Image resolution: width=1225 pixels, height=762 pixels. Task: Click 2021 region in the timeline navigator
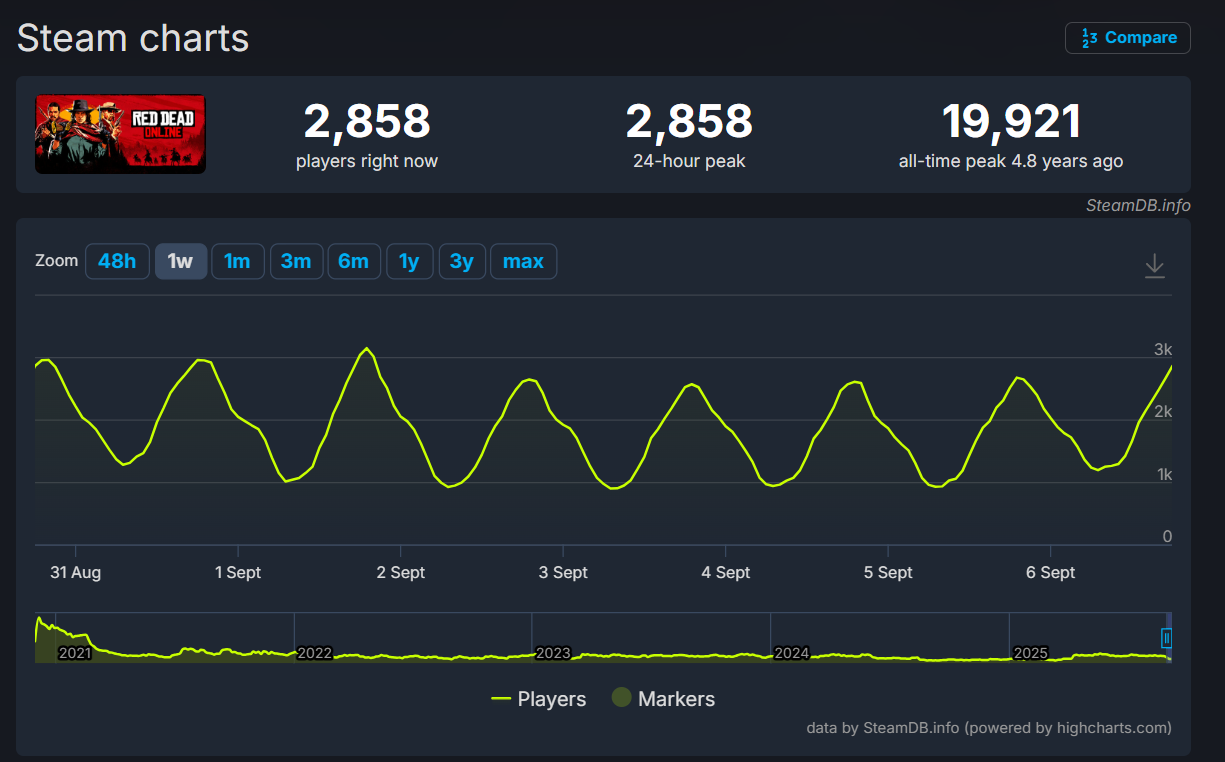[75, 653]
